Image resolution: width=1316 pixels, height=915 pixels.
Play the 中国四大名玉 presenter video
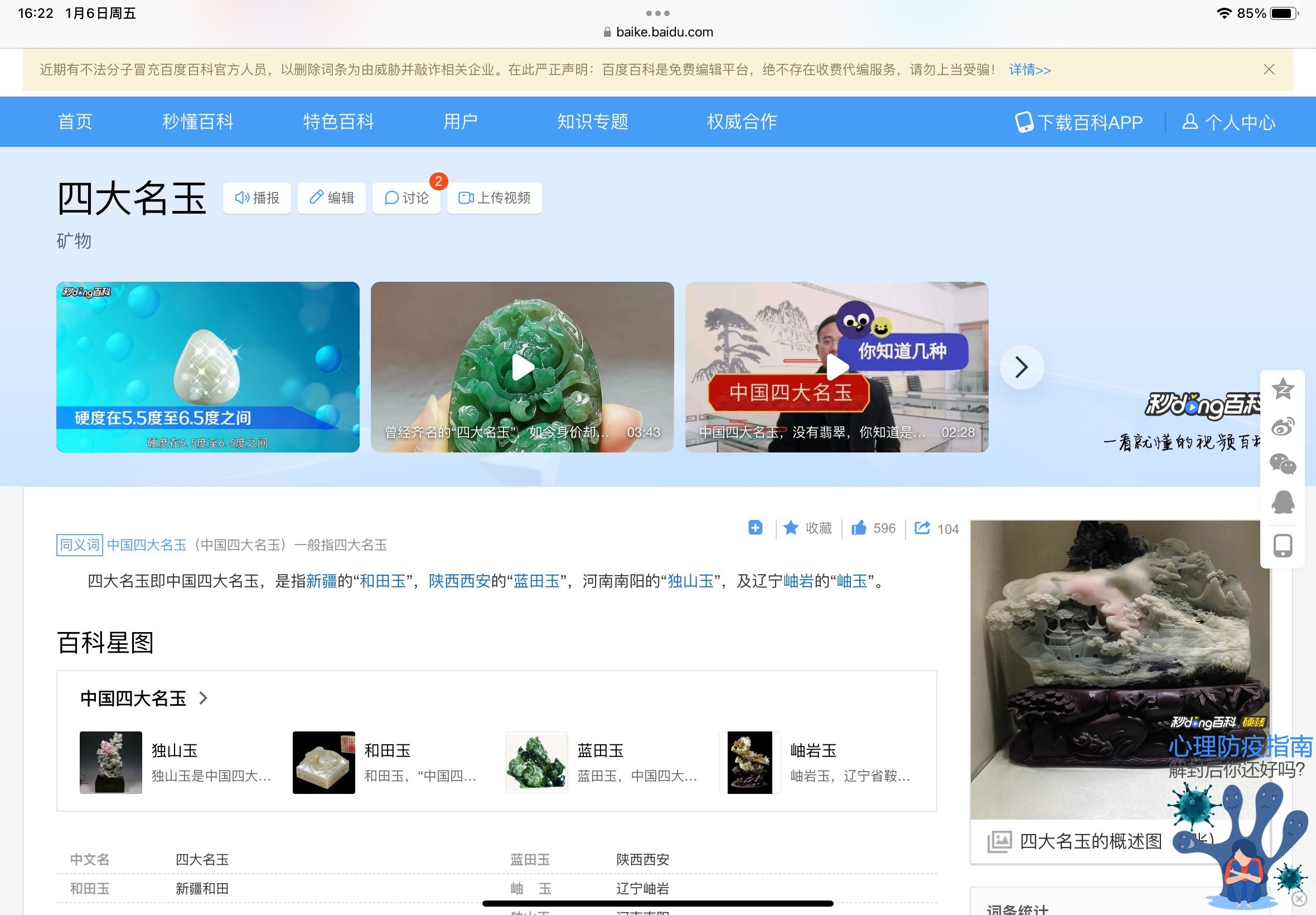pos(837,367)
